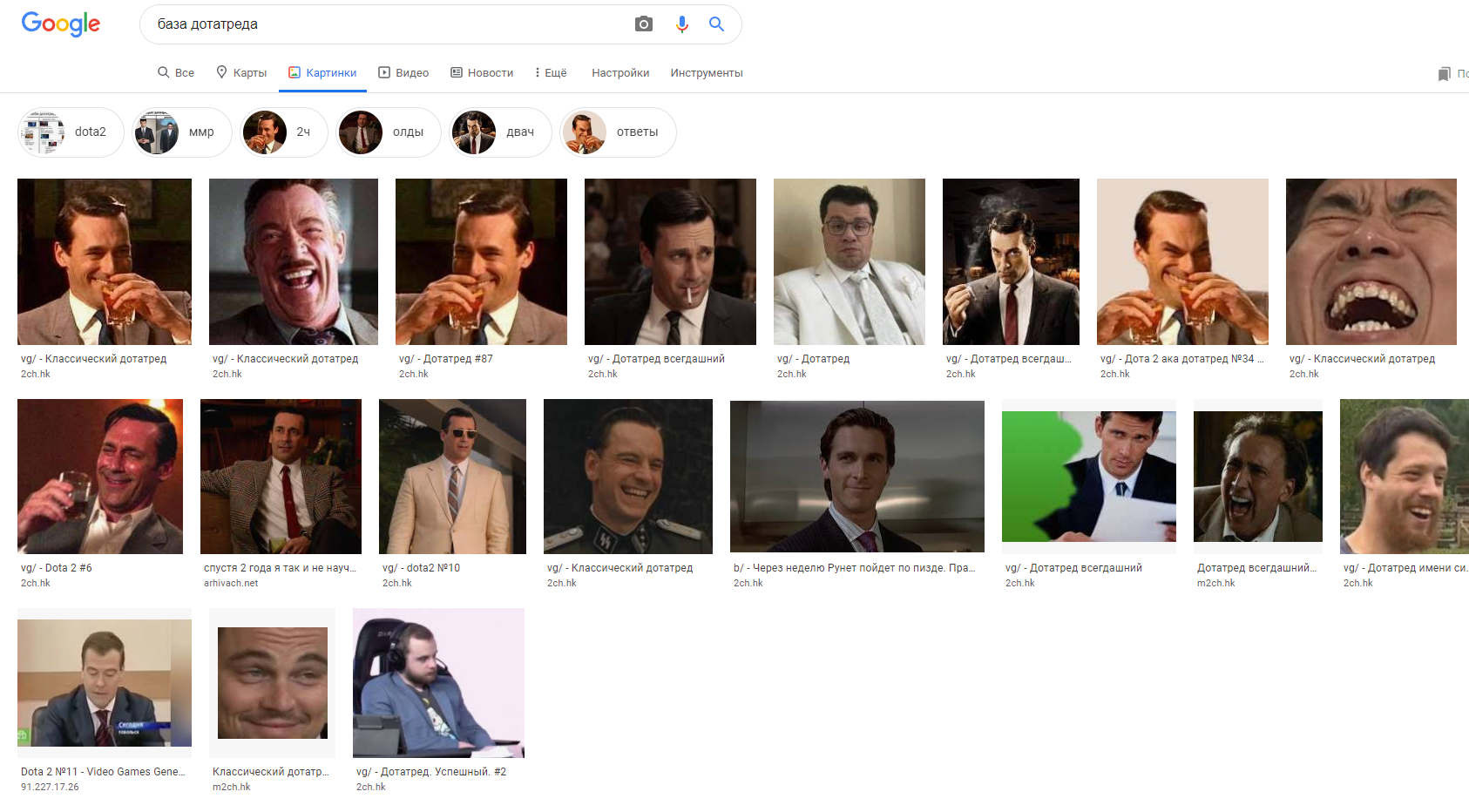The height and width of the screenshot is (812, 1469).
Task: Open the 'Дотатред #87' image
Action: point(481,261)
